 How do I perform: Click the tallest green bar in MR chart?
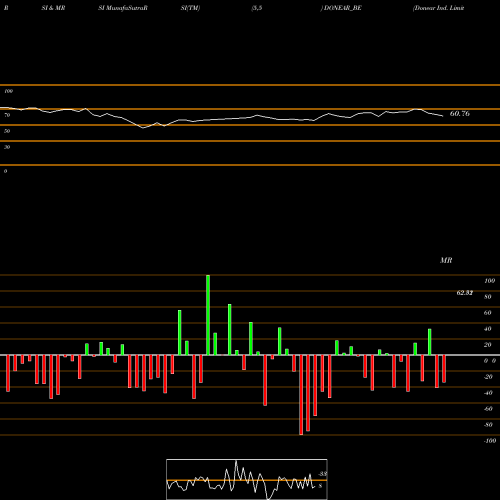pyautogui.click(x=208, y=315)
